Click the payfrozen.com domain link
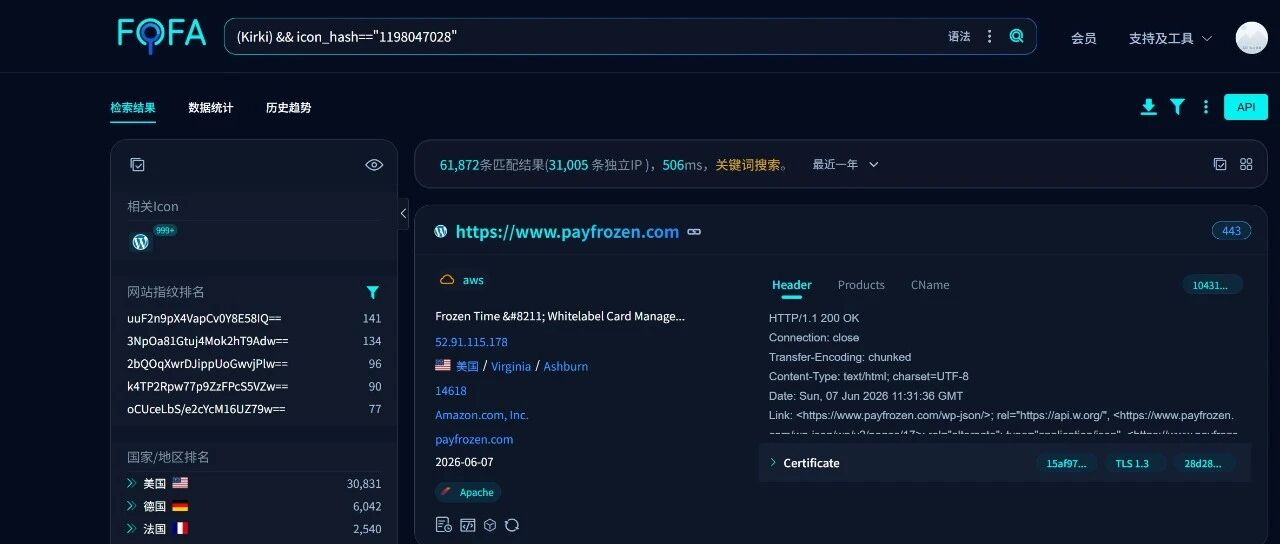This screenshot has height=544, width=1280. pos(474,439)
